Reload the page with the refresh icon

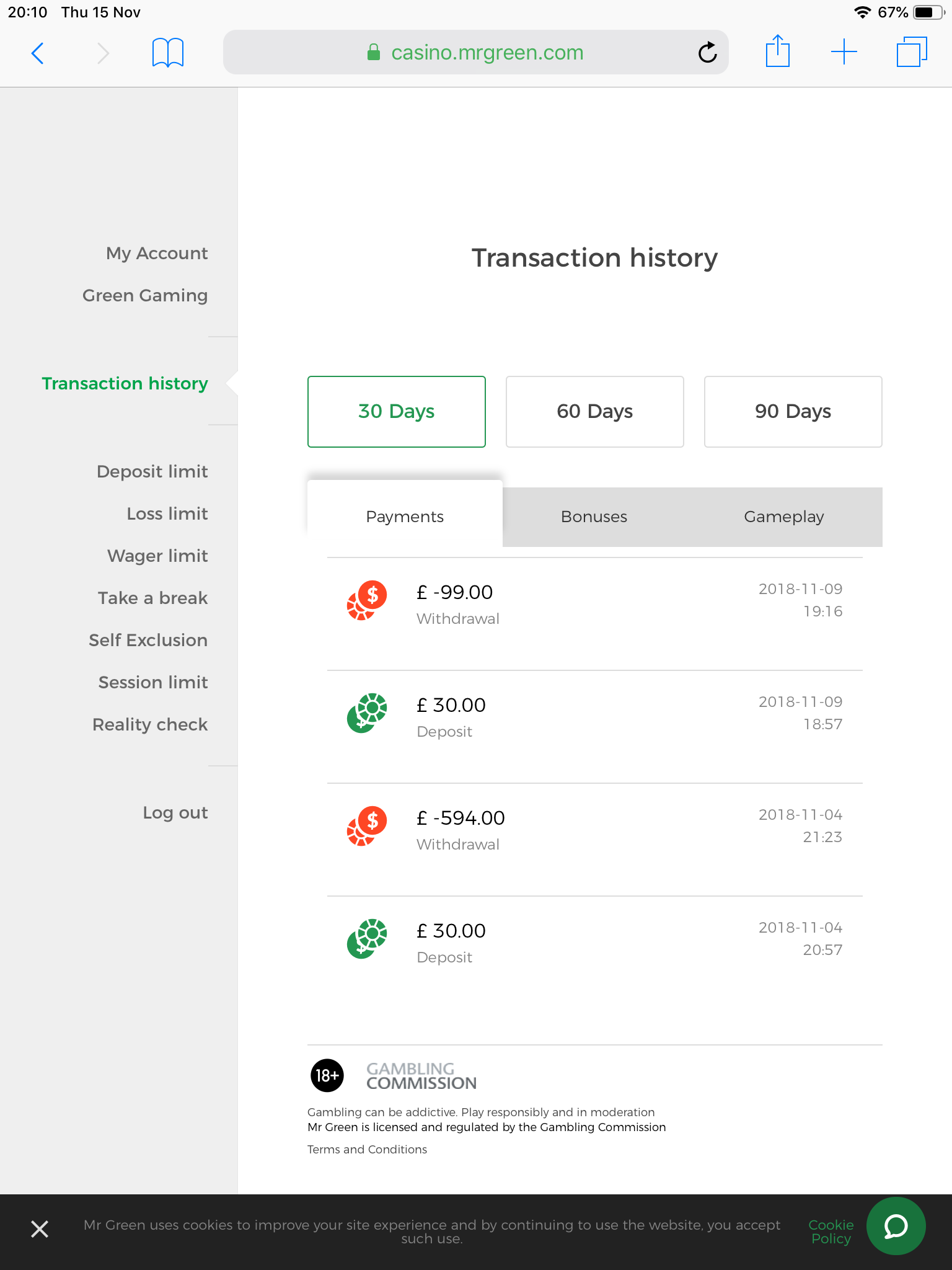pyautogui.click(x=707, y=53)
